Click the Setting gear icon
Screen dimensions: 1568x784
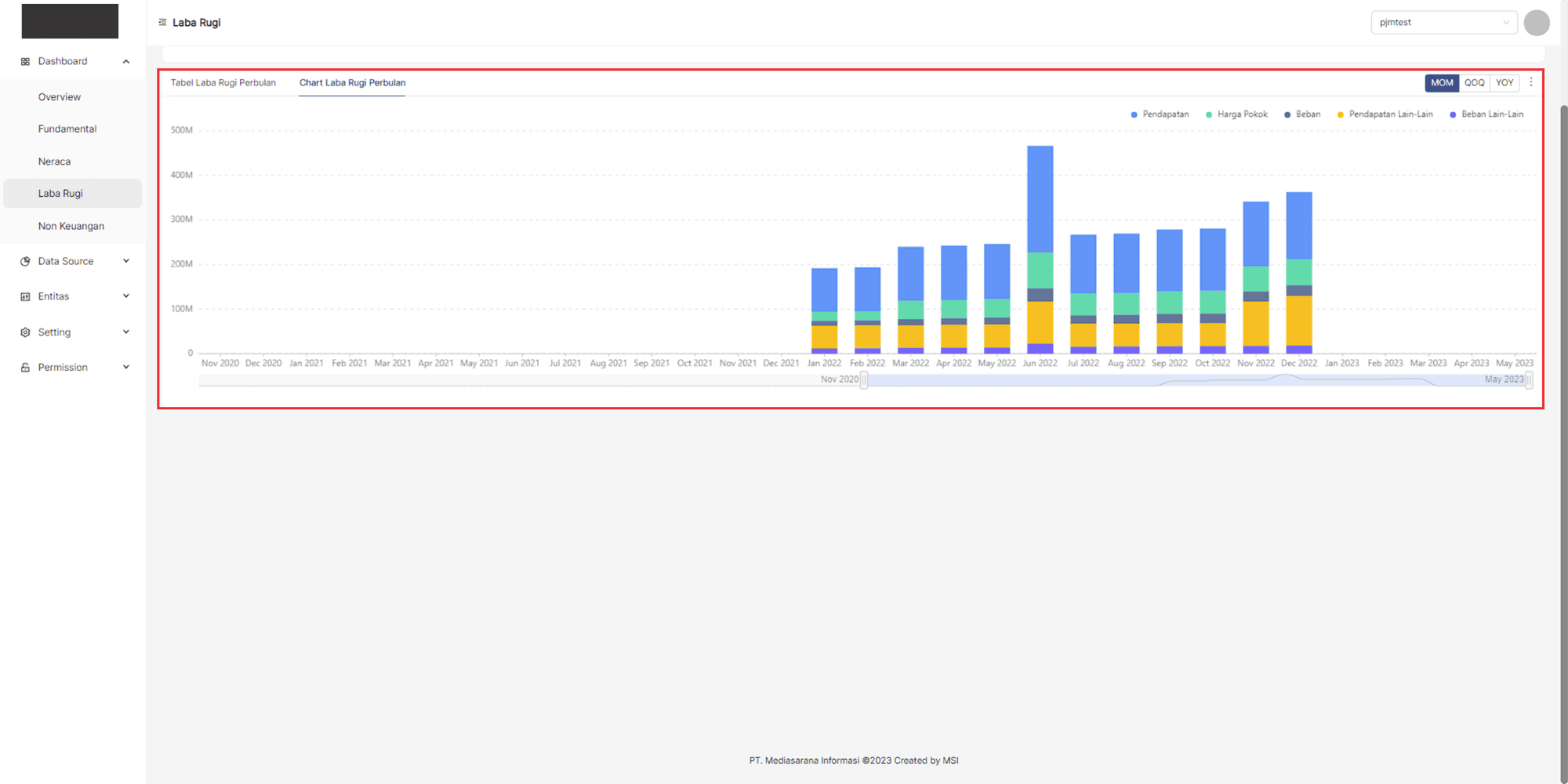(25, 332)
